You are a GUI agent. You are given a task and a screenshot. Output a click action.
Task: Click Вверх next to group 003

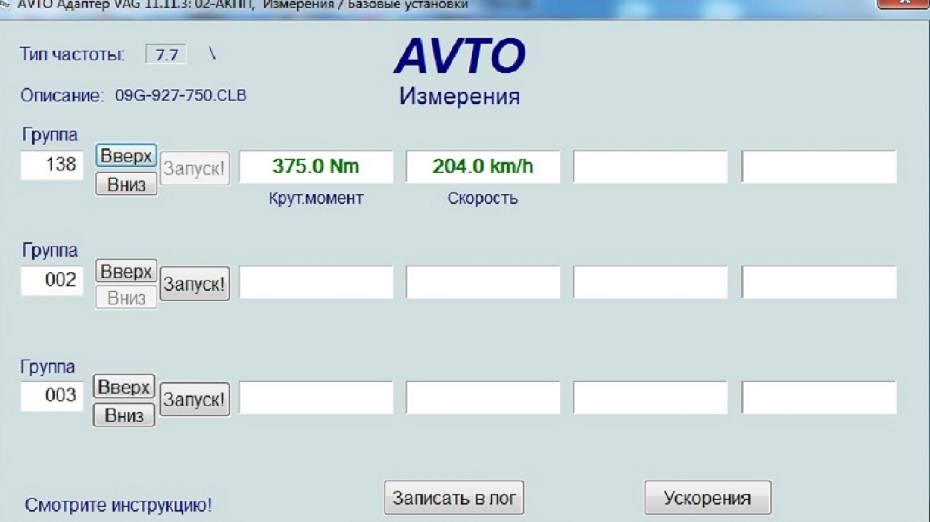124,387
